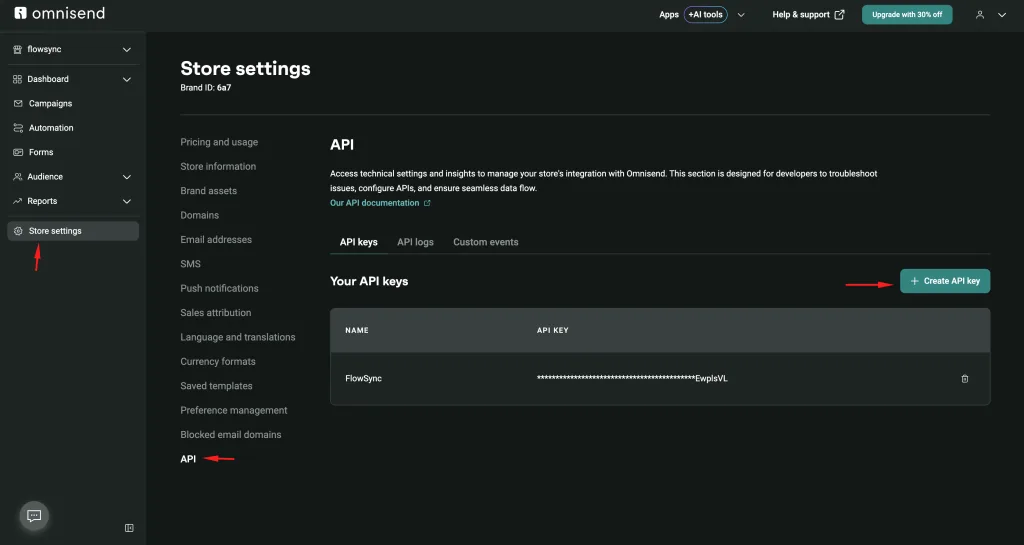
Task: Click Apps in the top header
Action: click(669, 14)
